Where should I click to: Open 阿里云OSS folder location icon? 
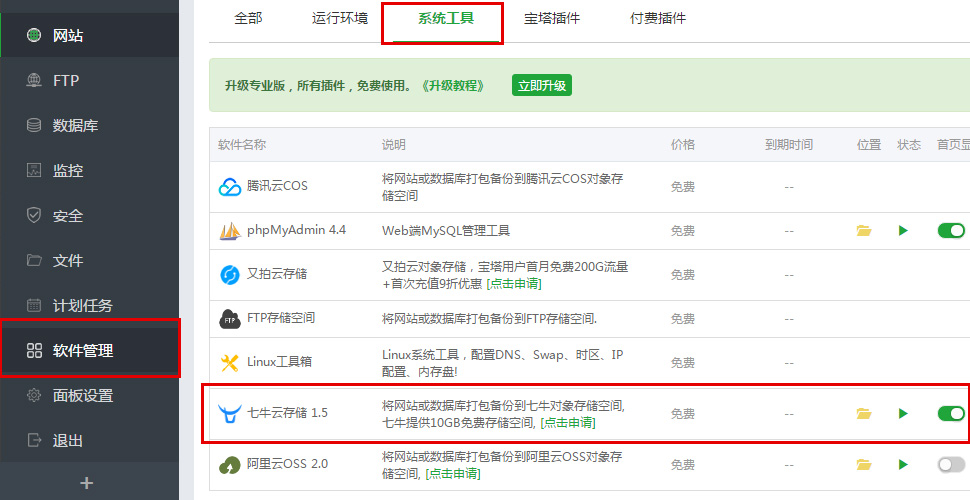pyautogui.click(x=864, y=464)
